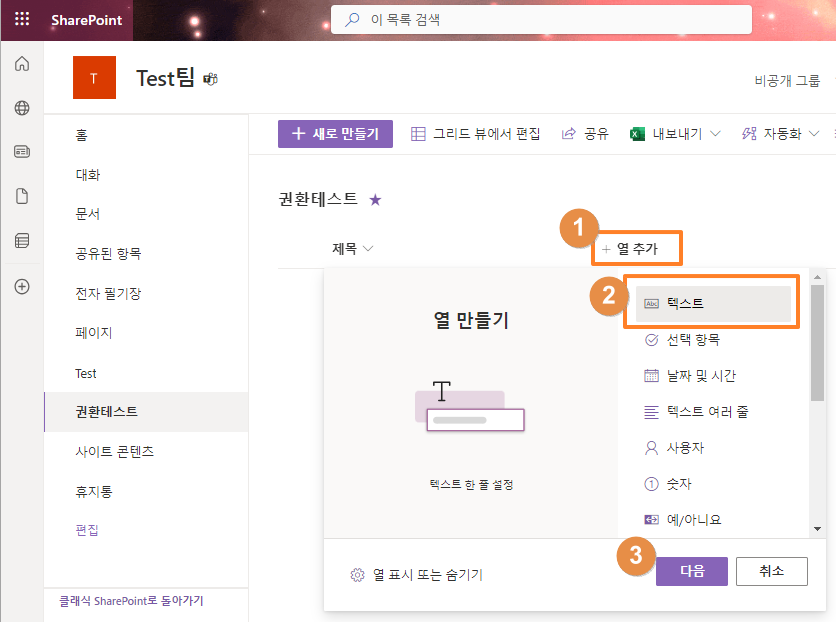
Task: Open 문서 in site navigation
Action: [x=87, y=214]
